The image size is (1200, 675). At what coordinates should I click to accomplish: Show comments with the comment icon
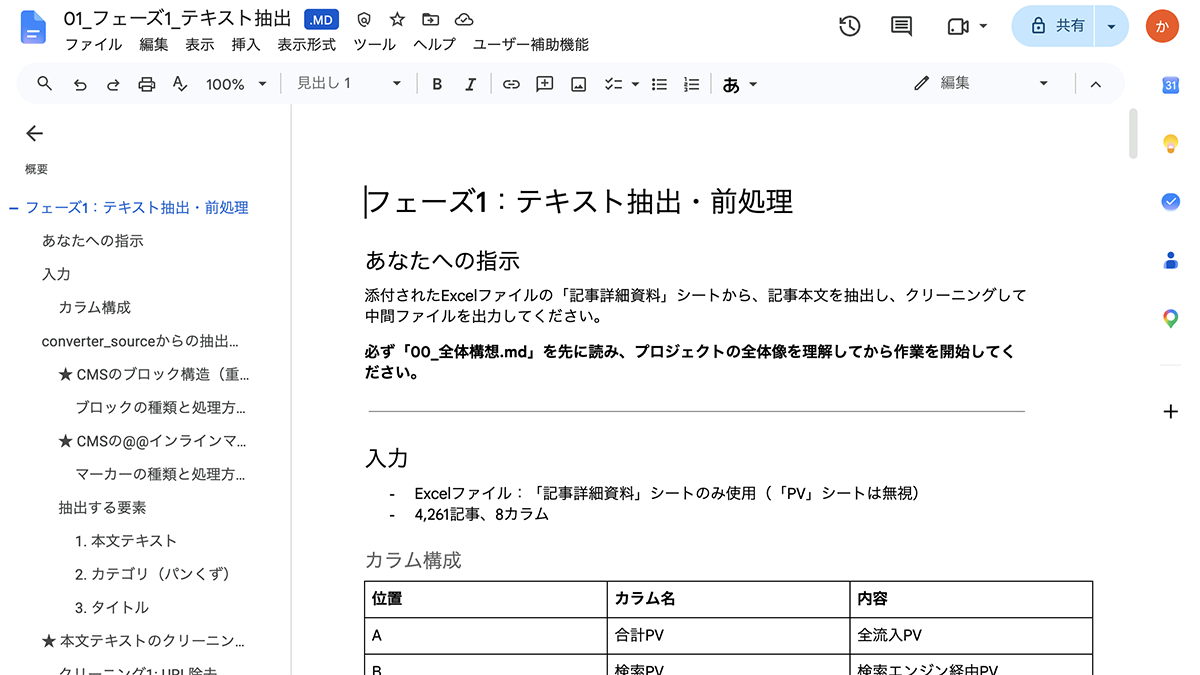click(x=901, y=26)
